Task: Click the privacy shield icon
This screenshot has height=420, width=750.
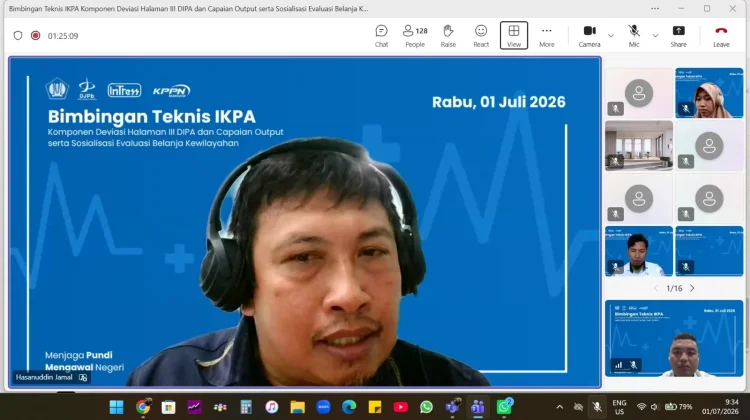Action: tap(18, 36)
